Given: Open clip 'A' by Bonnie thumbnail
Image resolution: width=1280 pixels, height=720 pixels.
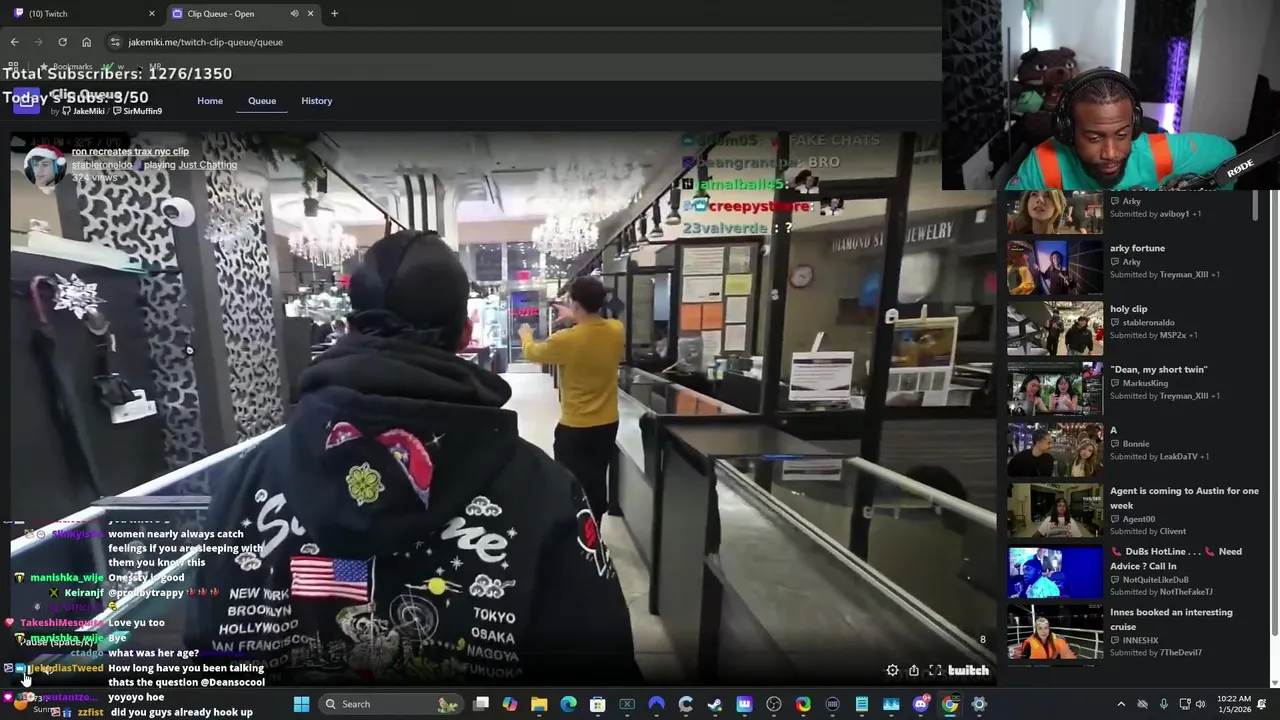Looking at the screenshot, I should pos(1055,450).
